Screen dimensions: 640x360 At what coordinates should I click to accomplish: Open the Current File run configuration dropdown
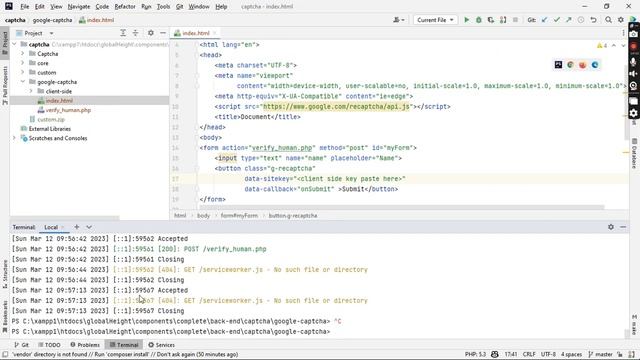tap(435, 20)
